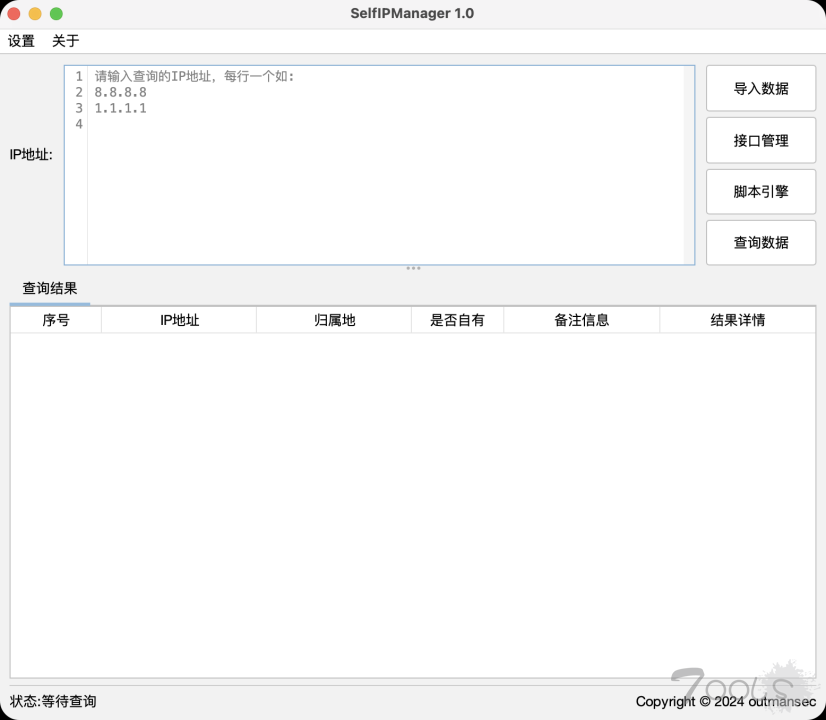Click the 序号 column header
This screenshot has height=720, width=826.
pos(54,319)
